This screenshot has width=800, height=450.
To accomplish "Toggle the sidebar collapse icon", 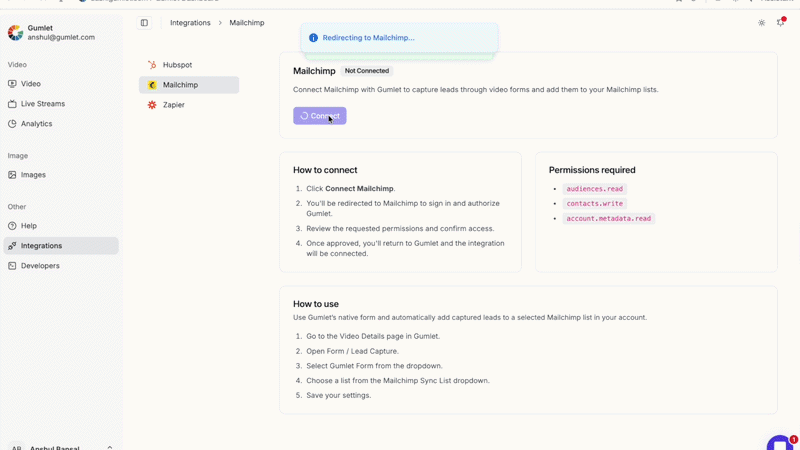I will click(144, 23).
